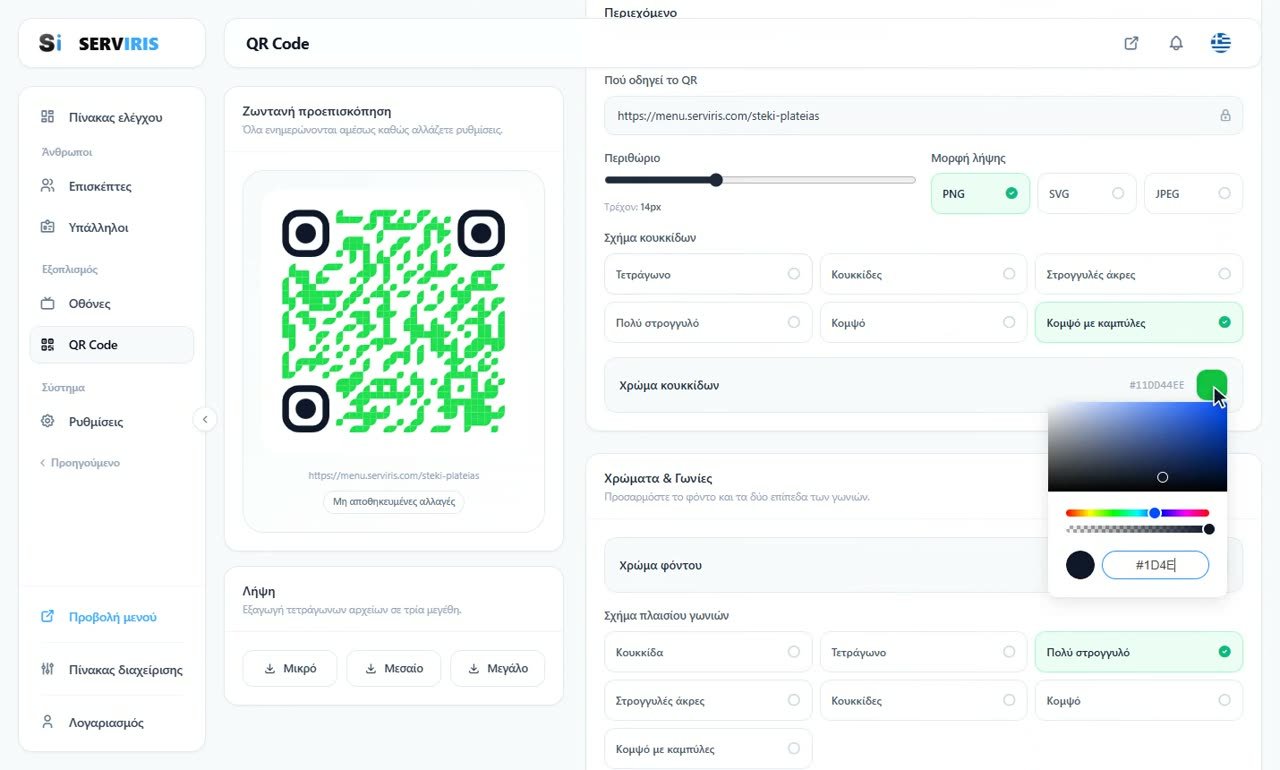Open Πίνακας ελέγχου dashboard icon
Image resolution: width=1280 pixels, height=770 pixels.
pyautogui.click(x=47, y=117)
